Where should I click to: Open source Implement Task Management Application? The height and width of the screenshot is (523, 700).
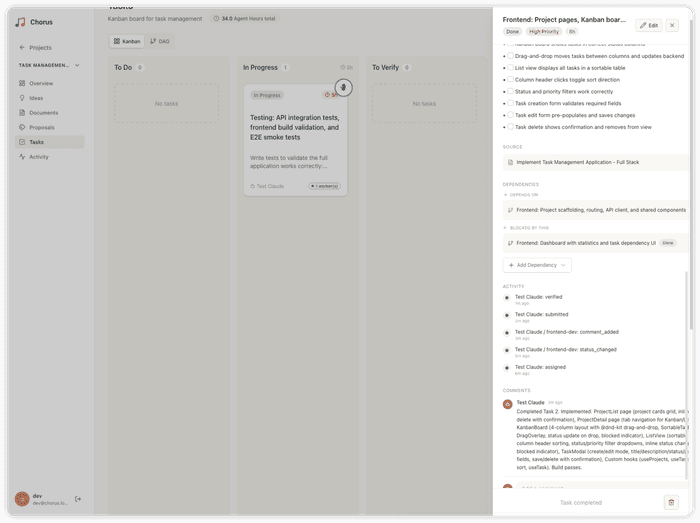click(596, 162)
